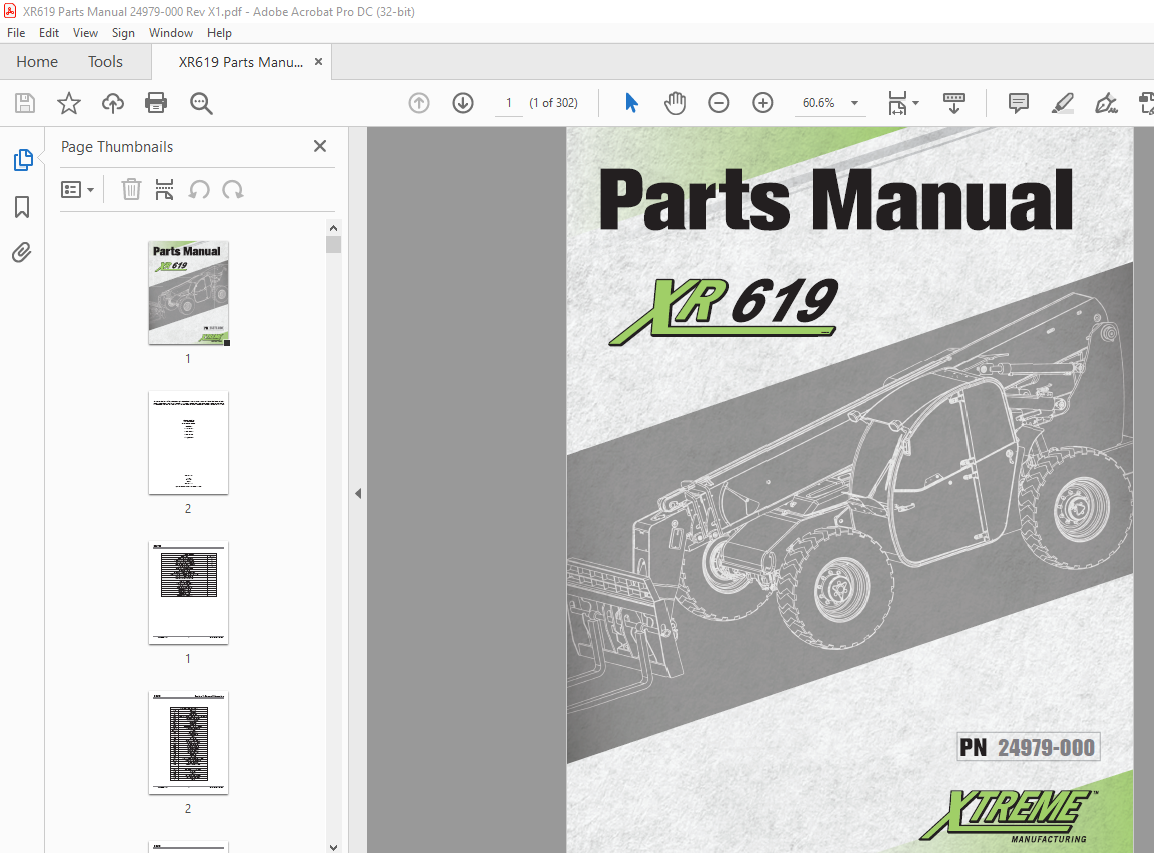Click the thumbnails scrollbar down arrow

point(333,848)
